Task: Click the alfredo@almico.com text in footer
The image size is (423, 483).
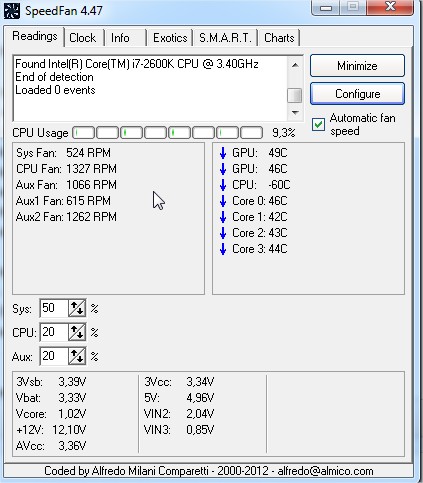Action: coord(325,471)
